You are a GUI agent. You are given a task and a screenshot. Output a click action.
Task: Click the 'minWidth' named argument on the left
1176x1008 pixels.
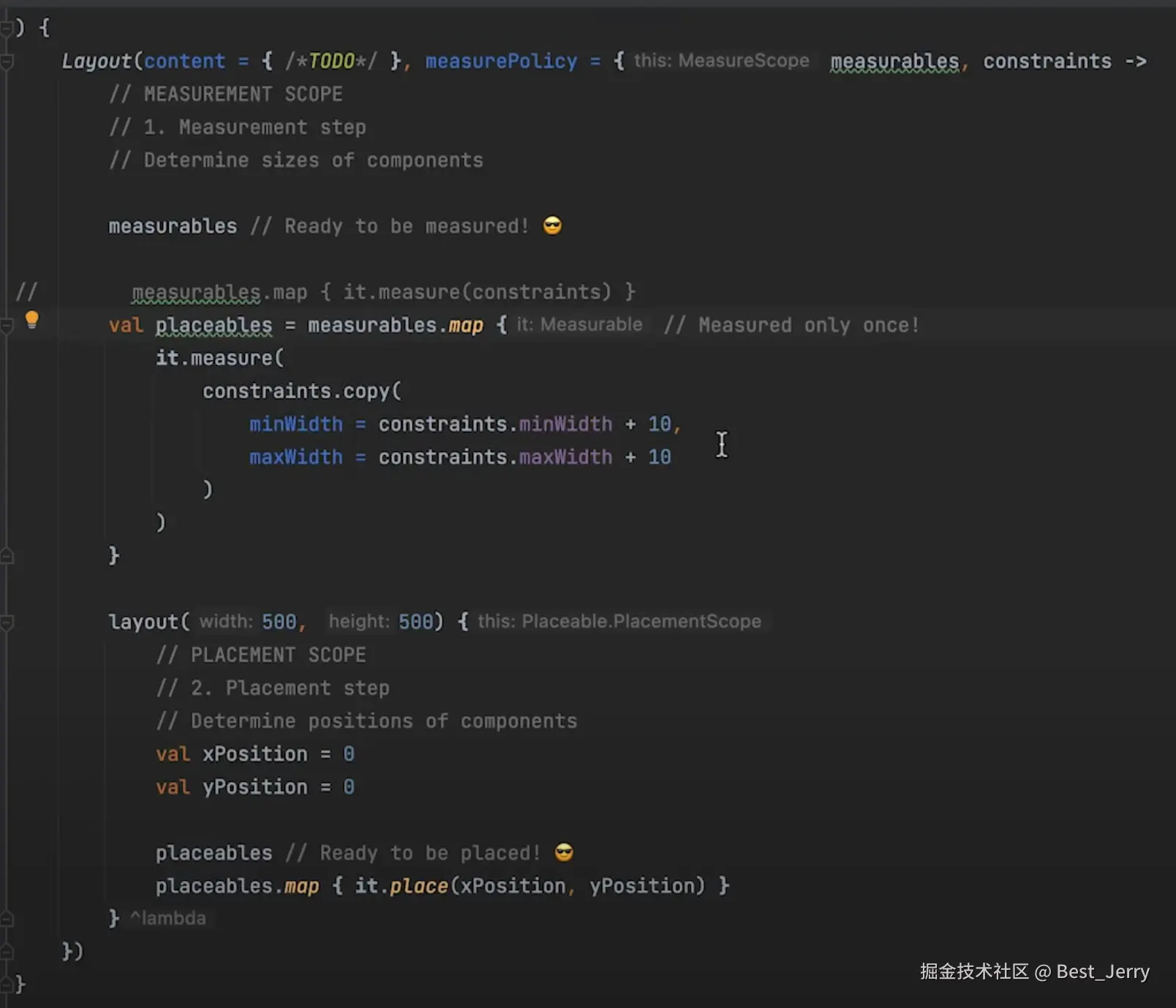point(296,424)
